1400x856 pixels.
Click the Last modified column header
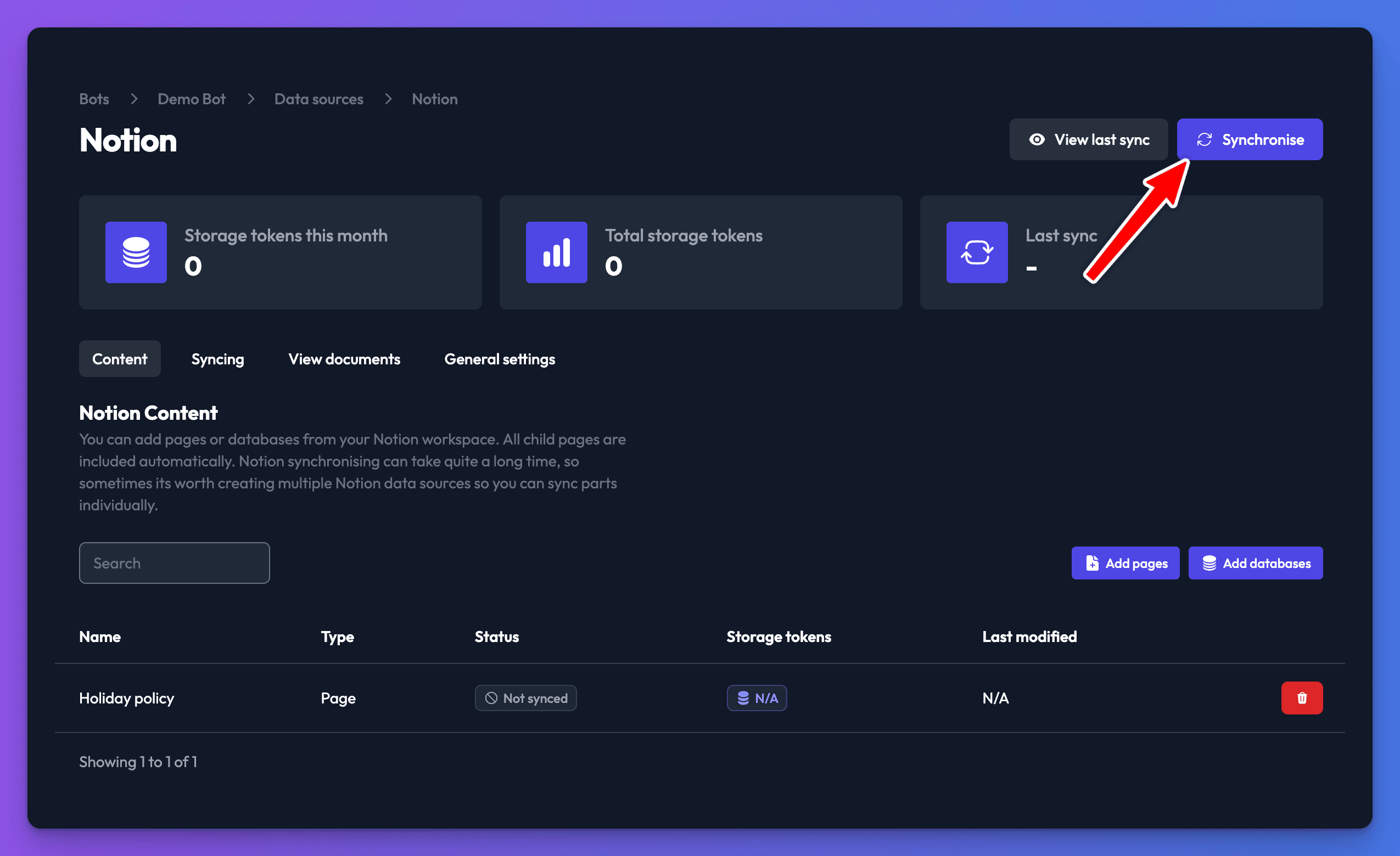pyautogui.click(x=1029, y=637)
